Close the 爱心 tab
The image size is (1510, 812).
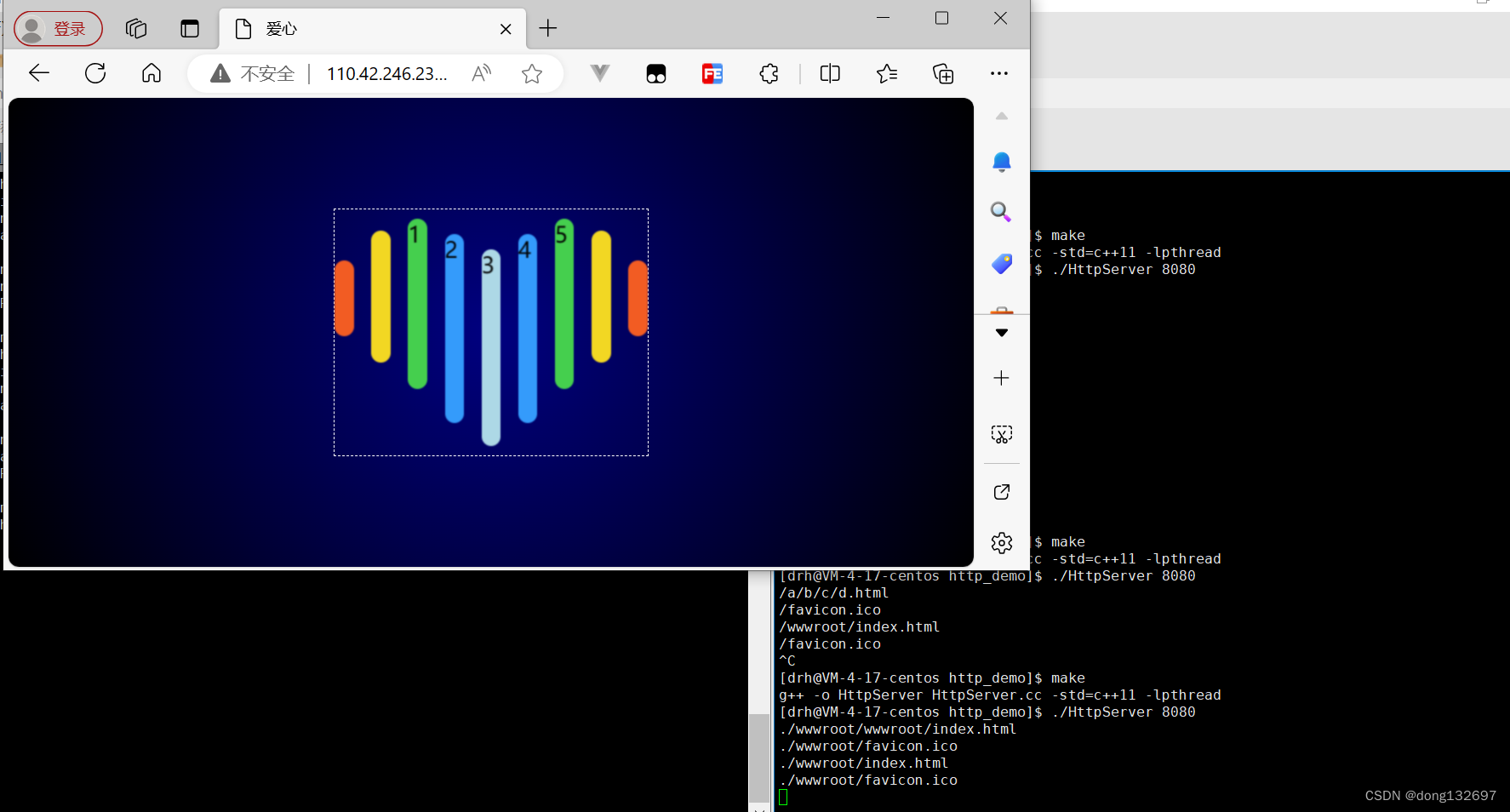tap(506, 29)
